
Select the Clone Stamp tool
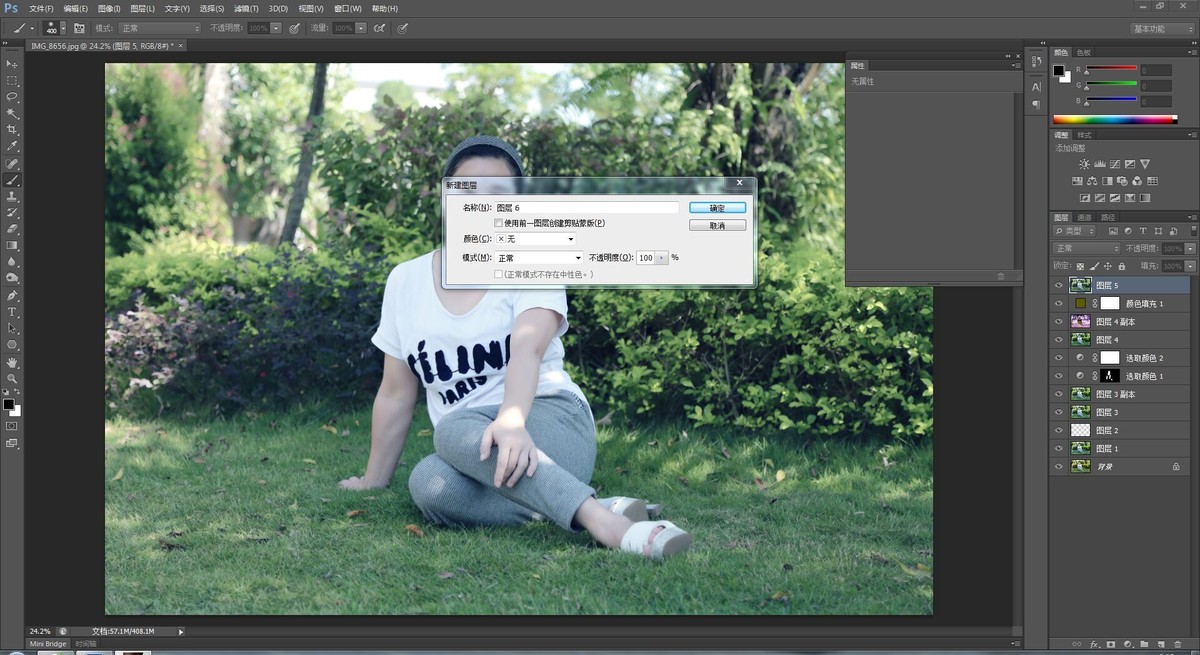coord(13,196)
